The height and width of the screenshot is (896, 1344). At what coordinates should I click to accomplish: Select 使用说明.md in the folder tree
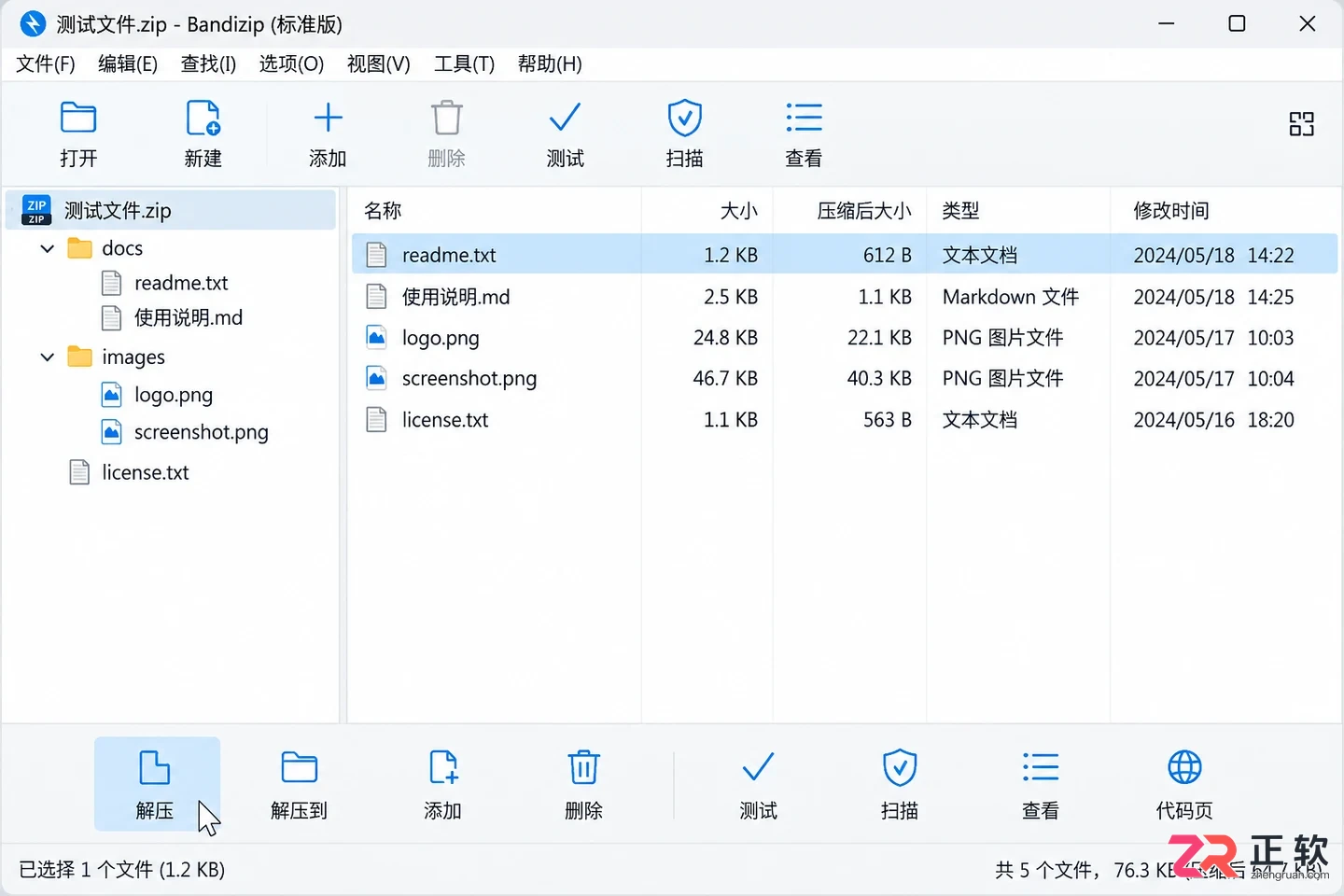pyautogui.click(x=189, y=318)
